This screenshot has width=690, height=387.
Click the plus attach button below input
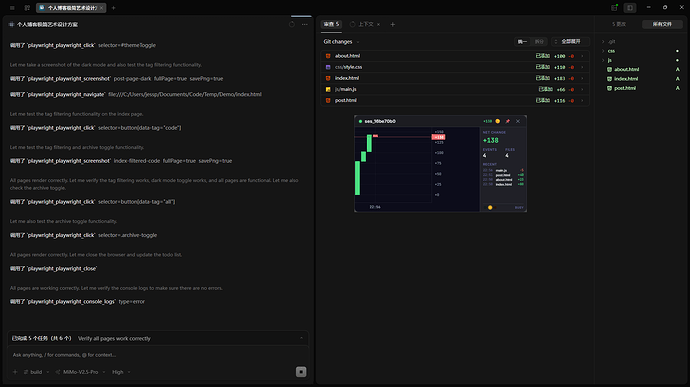15,372
